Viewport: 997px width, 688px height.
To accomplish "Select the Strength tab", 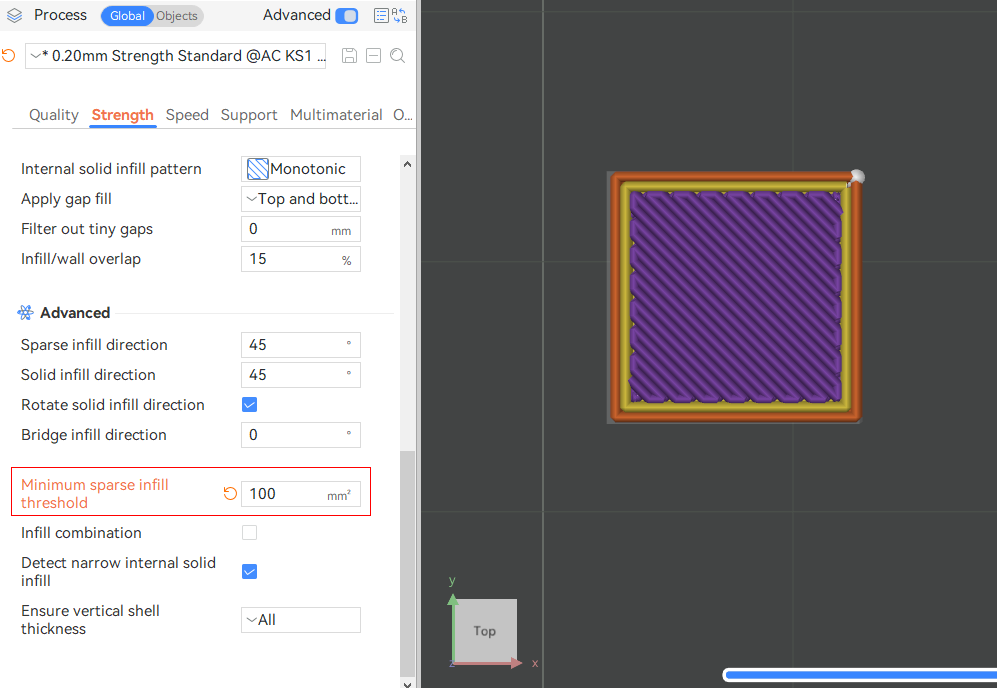I will [x=123, y=115].
